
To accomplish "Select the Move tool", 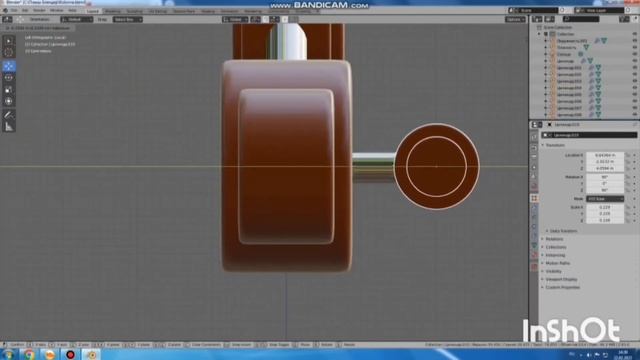I will pyautogui.click(x=9, y=66).
